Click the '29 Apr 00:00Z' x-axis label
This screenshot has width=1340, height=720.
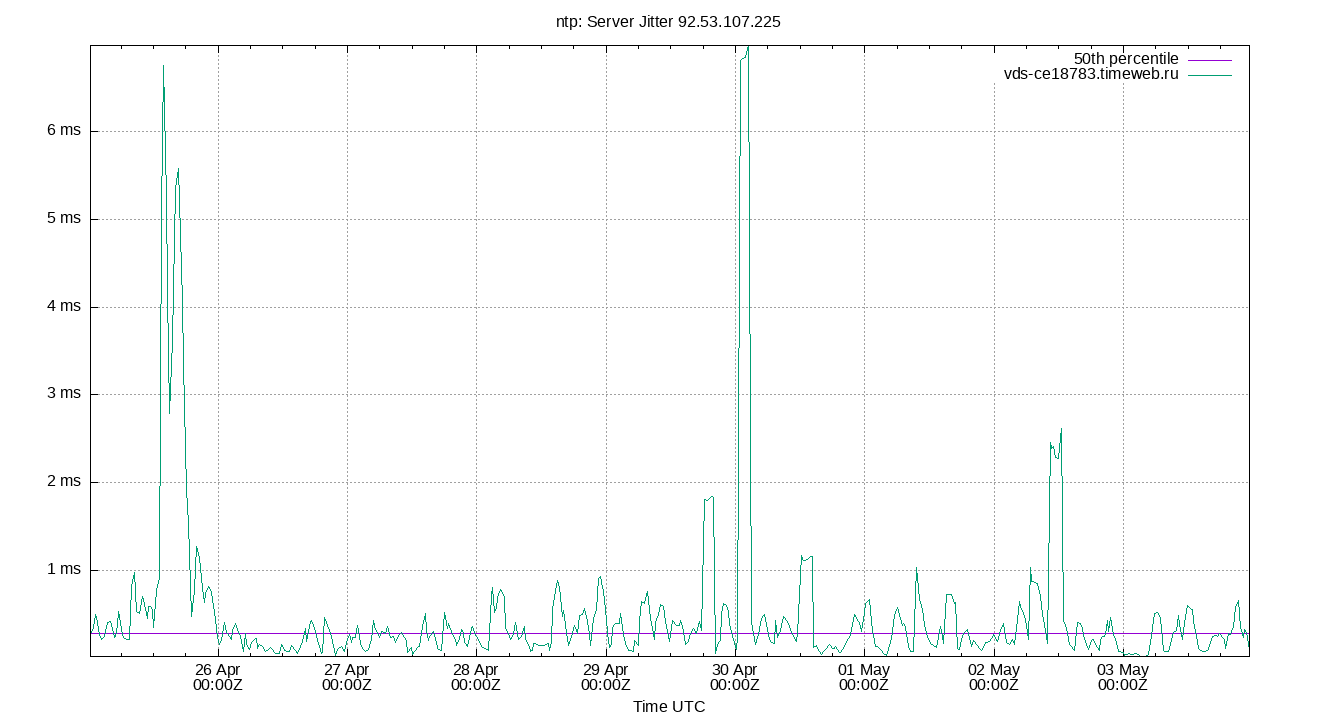tap(605, 677)
